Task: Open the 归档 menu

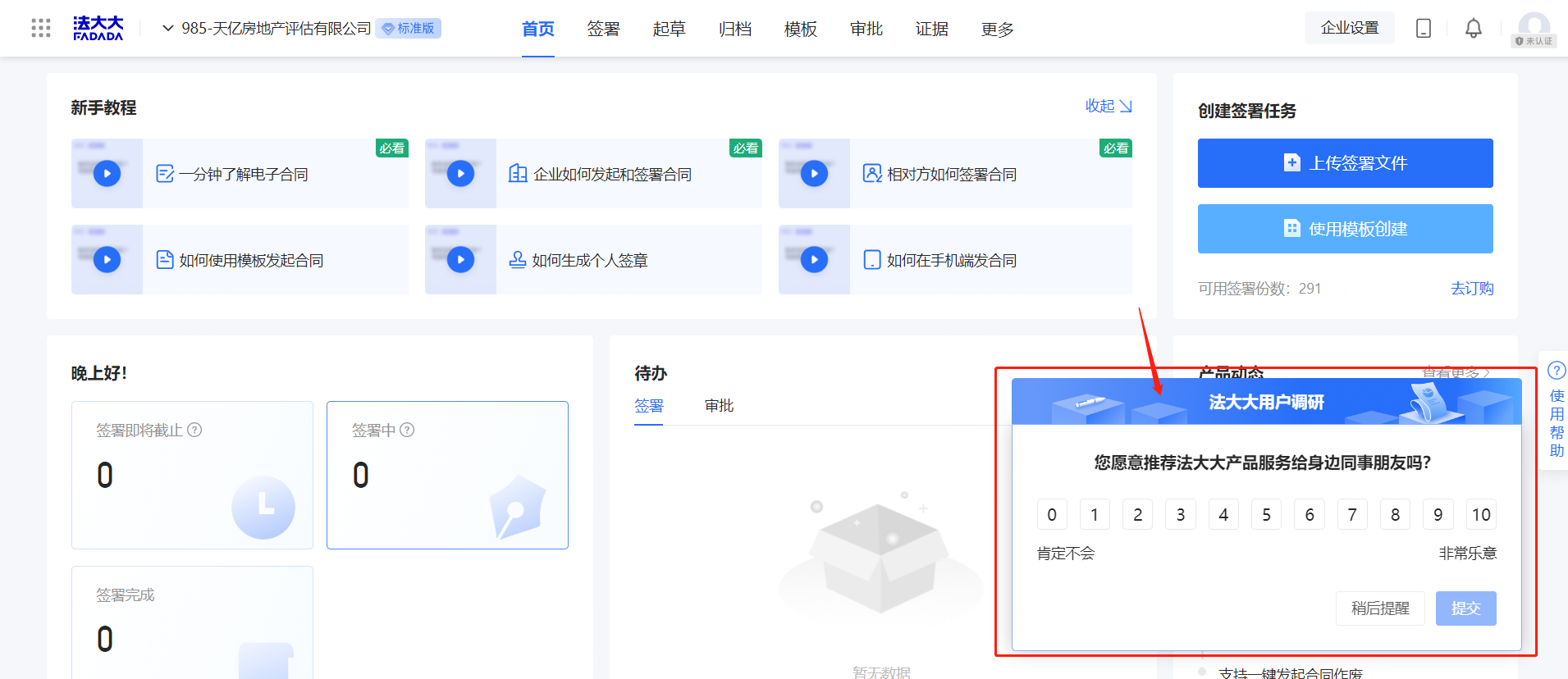Action: (x=735, y=30)
